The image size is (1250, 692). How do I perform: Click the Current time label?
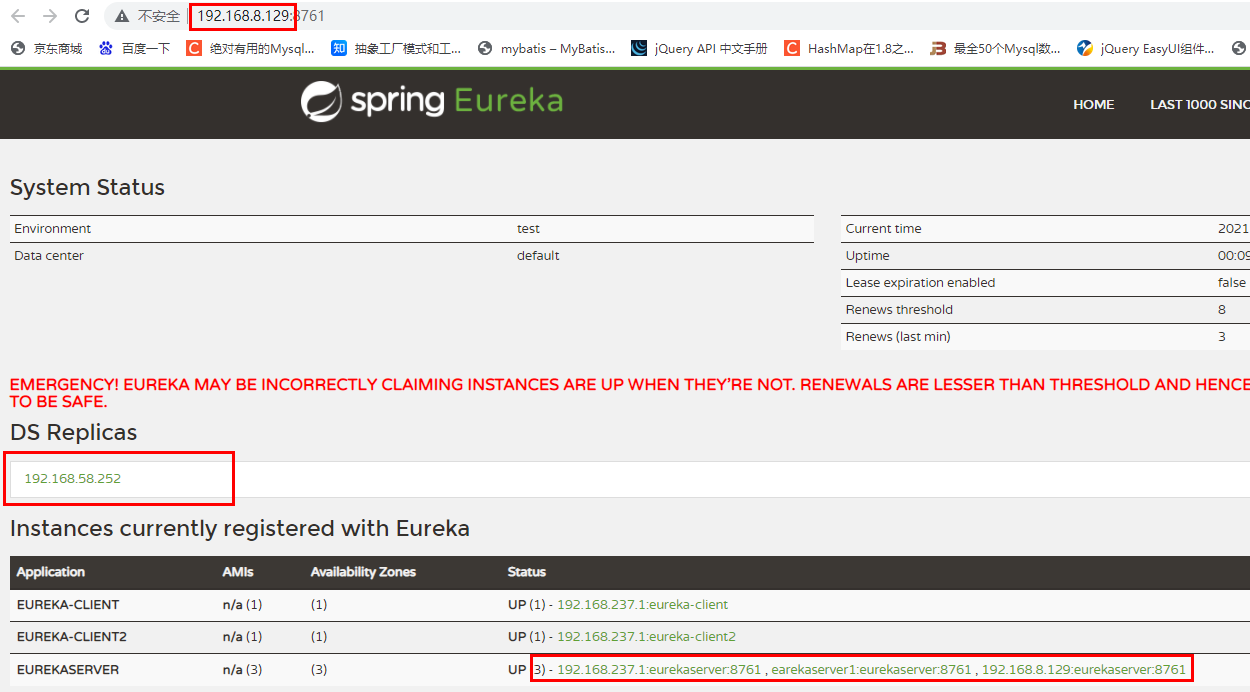tap(884, 228)
